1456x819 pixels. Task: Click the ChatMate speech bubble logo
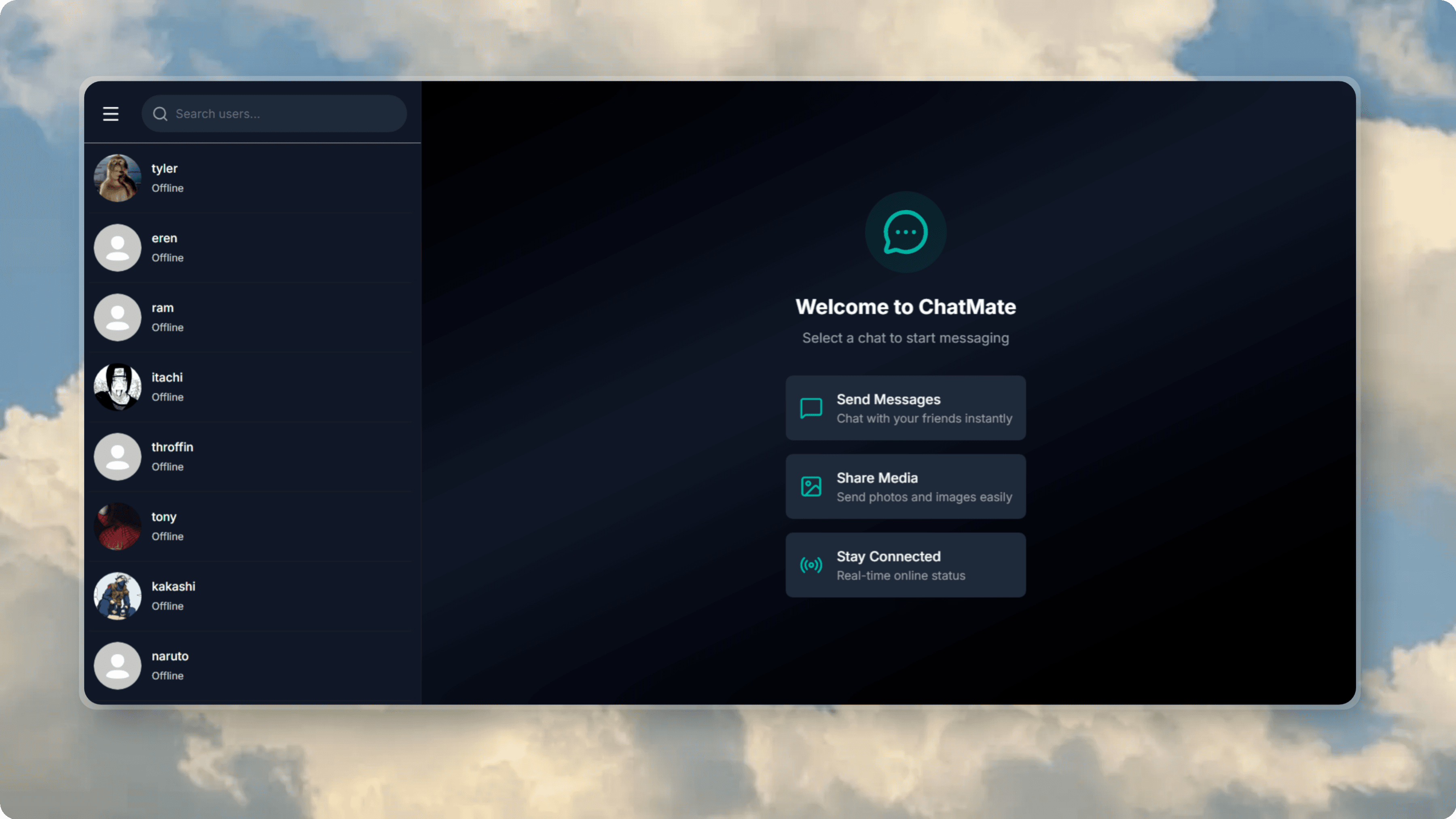pos(905,232)
